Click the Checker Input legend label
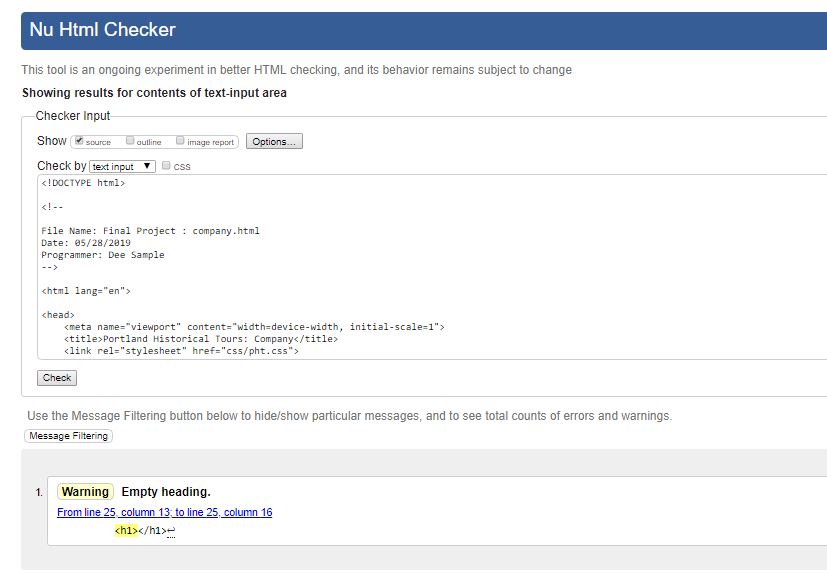827x574 pixels. pyautogui.click(x=73, y=116)
